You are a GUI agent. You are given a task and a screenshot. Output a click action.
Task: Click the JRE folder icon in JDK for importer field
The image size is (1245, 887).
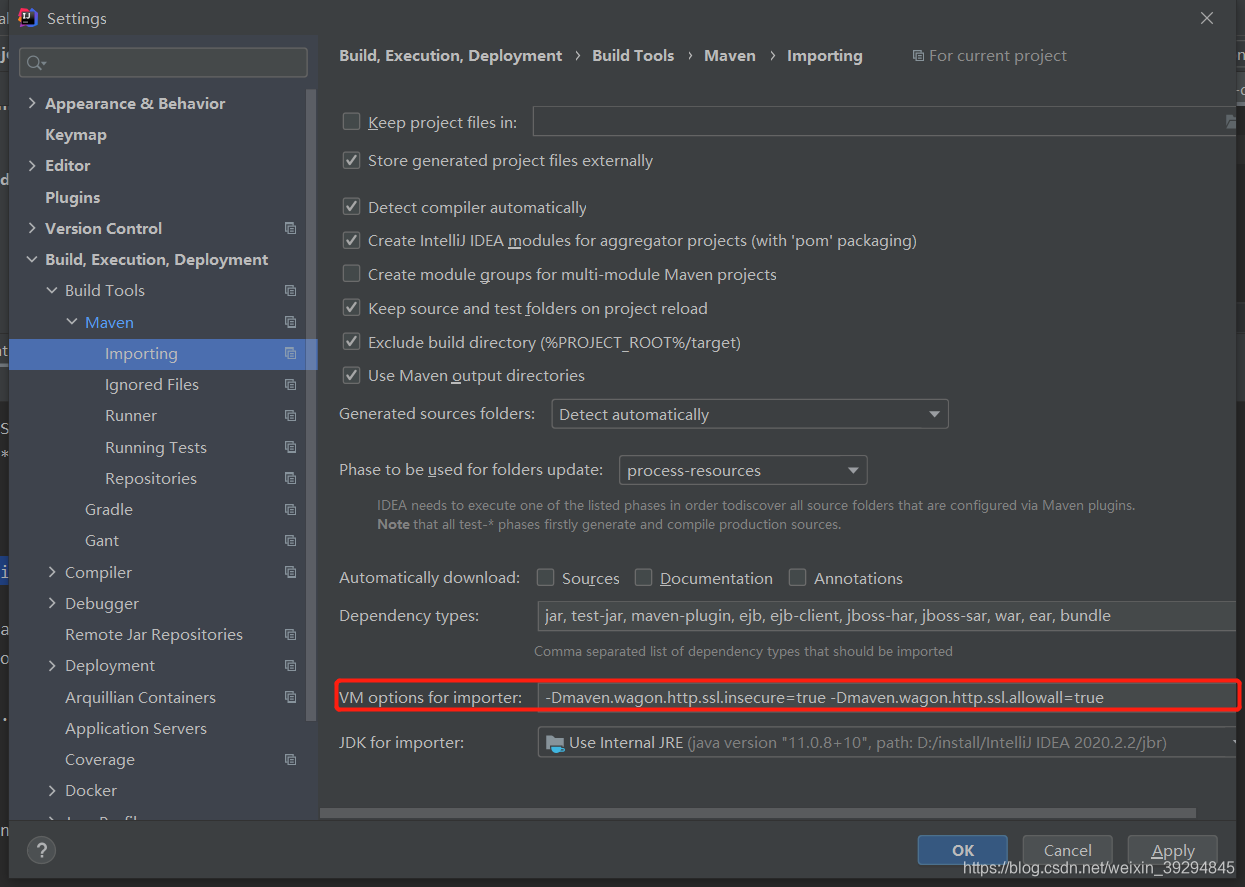click(x=557, y=742)
